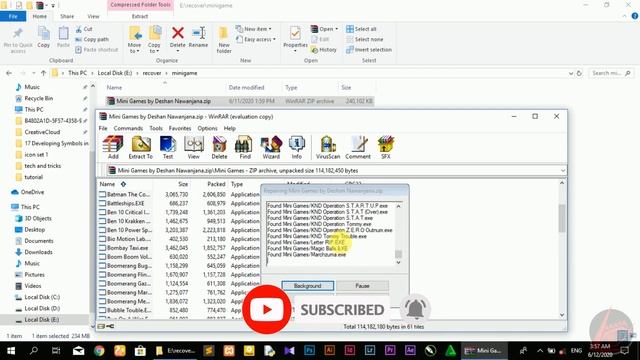The width and height of the screenshot is (640, 360).
Task: Select Recycle Bin in Quick access
Action: point(38,98)
